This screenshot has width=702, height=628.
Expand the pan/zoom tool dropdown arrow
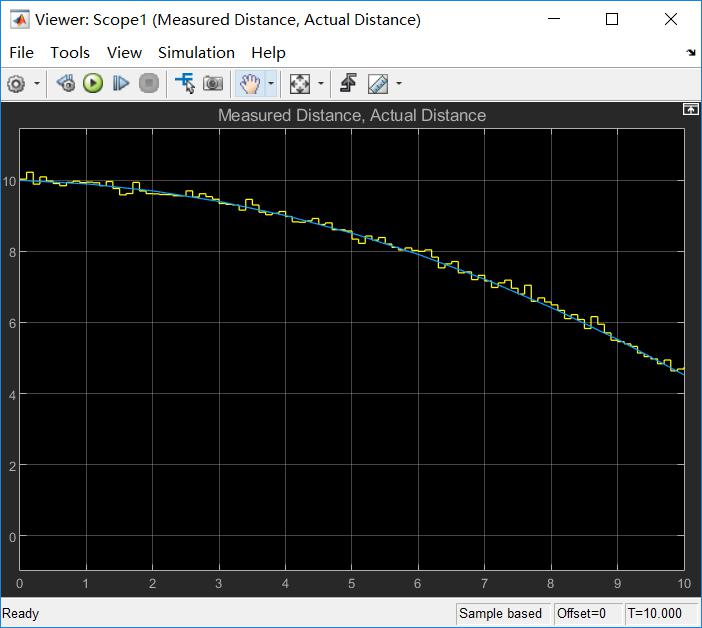(x=271, y=83)
